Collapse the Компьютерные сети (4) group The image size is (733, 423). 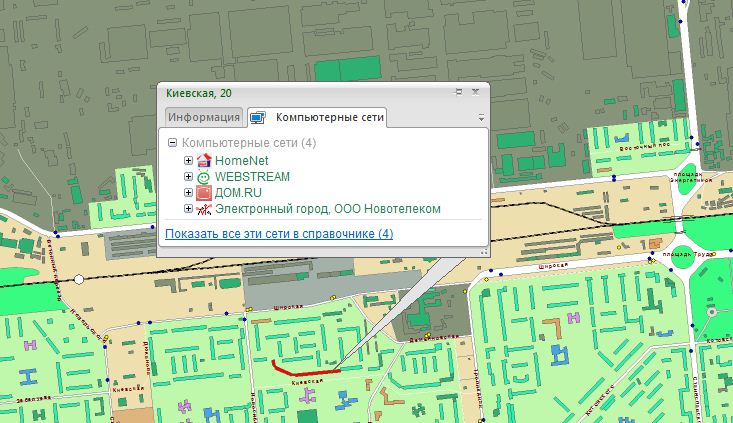click(x=173, y=143)
